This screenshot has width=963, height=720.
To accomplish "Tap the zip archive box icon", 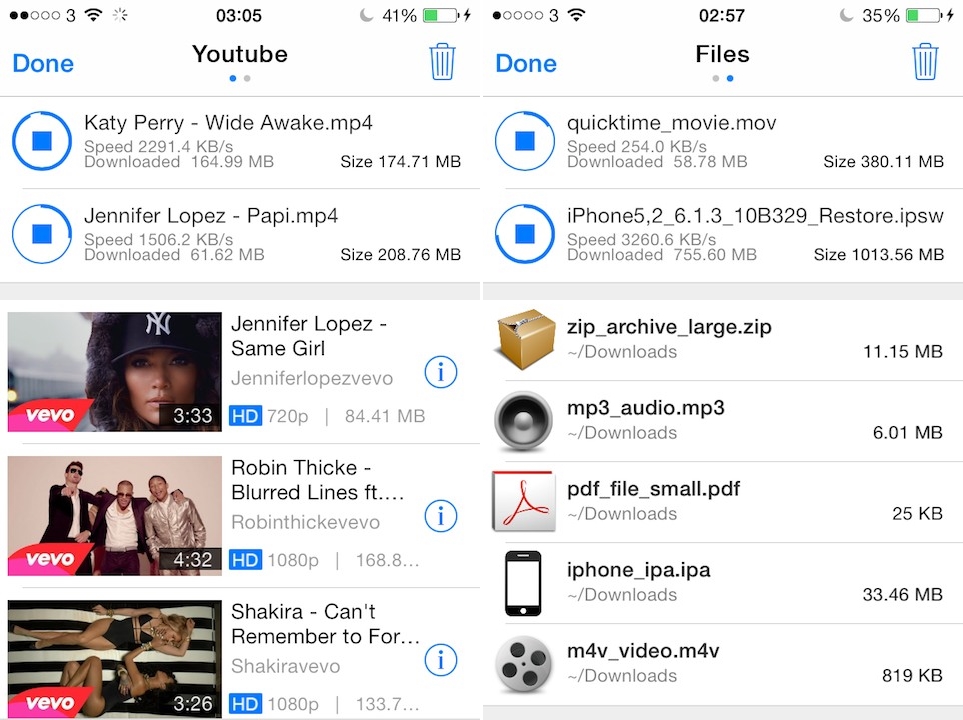I will coord(524,339).
